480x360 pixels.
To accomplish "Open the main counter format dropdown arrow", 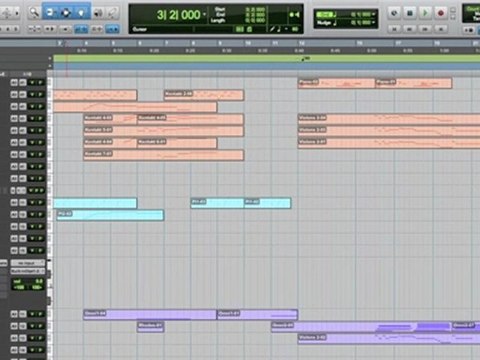I will 204,14.
